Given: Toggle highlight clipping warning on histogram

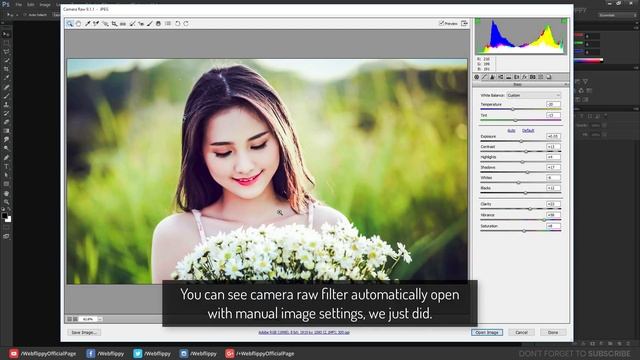Looking at the screenshot, I should [564, 21].
